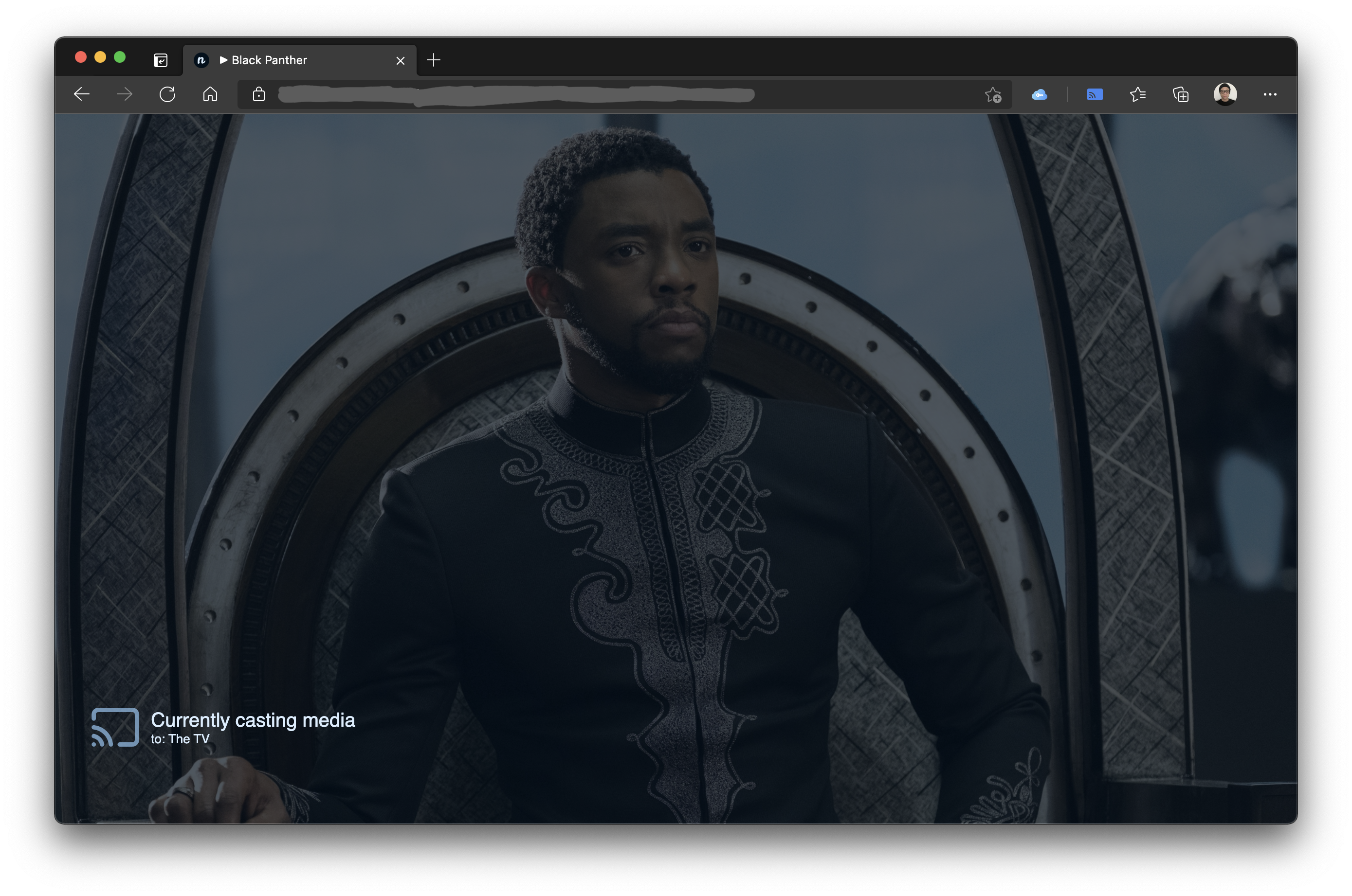
Task: Open the profile avatar menu
Action: pyautogui.click(x=1224, y=94)
